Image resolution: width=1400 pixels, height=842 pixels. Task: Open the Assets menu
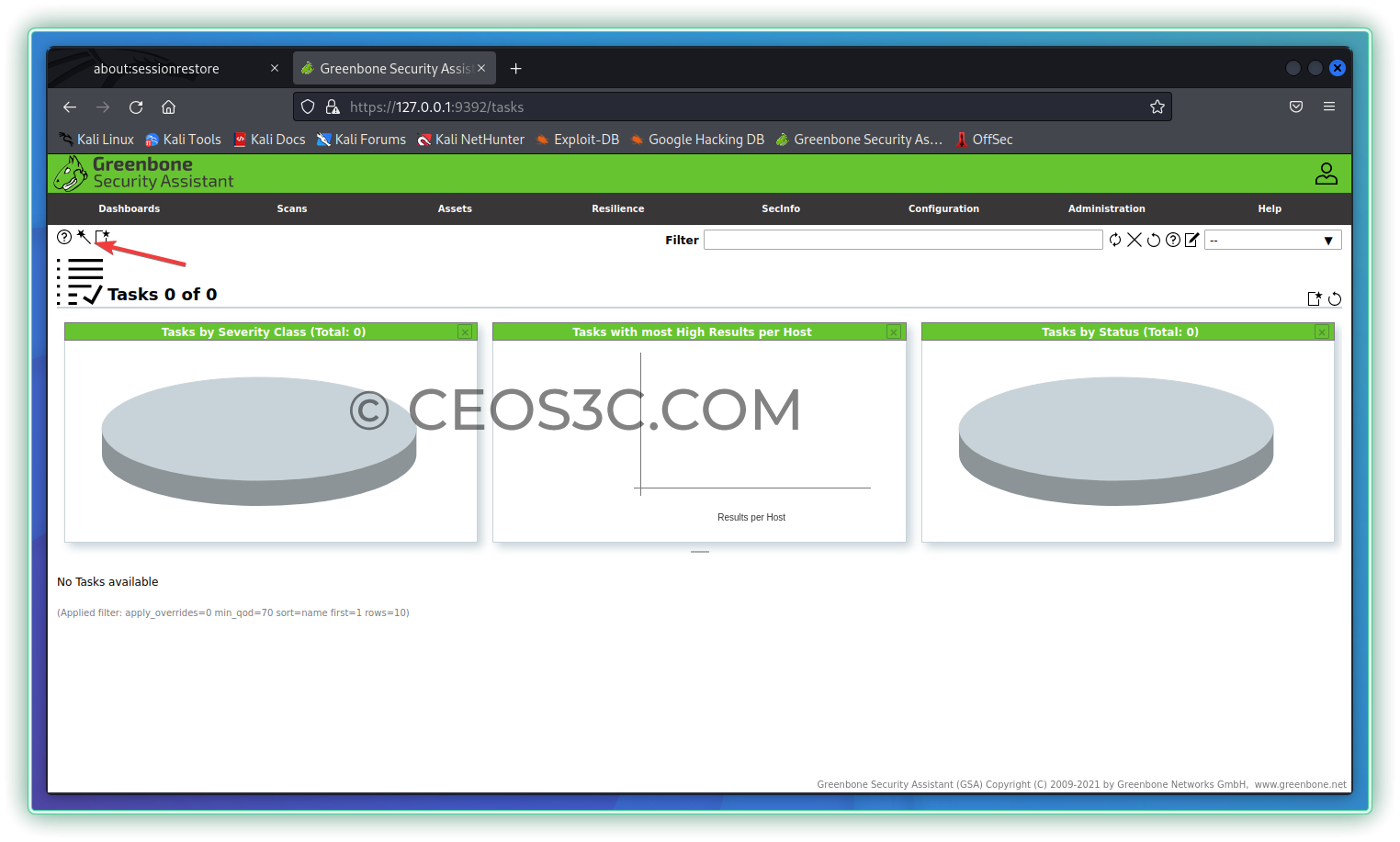tap(455, 209)
